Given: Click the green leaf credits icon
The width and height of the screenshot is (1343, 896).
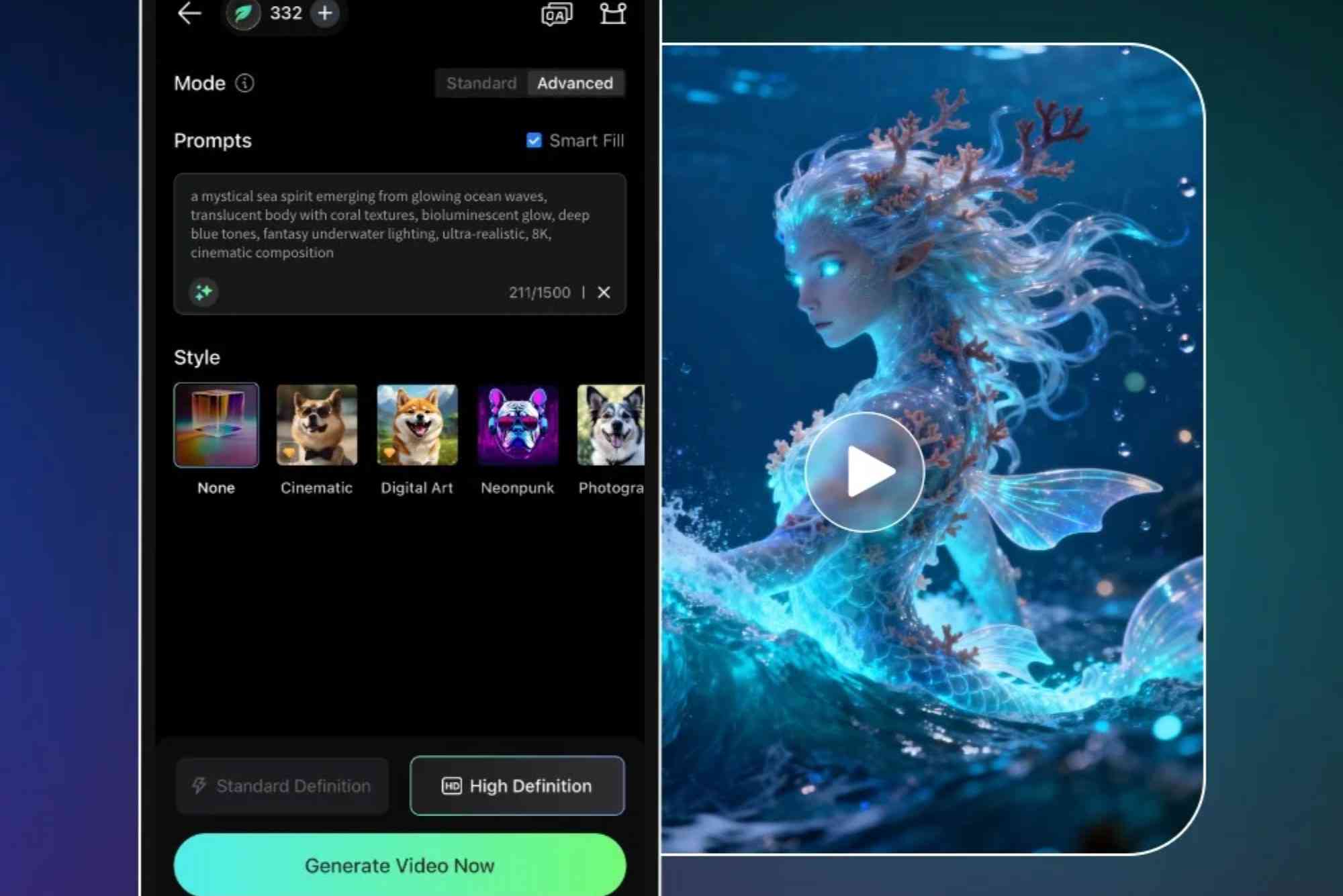Looking at the screenshot, I should [243, 13].
